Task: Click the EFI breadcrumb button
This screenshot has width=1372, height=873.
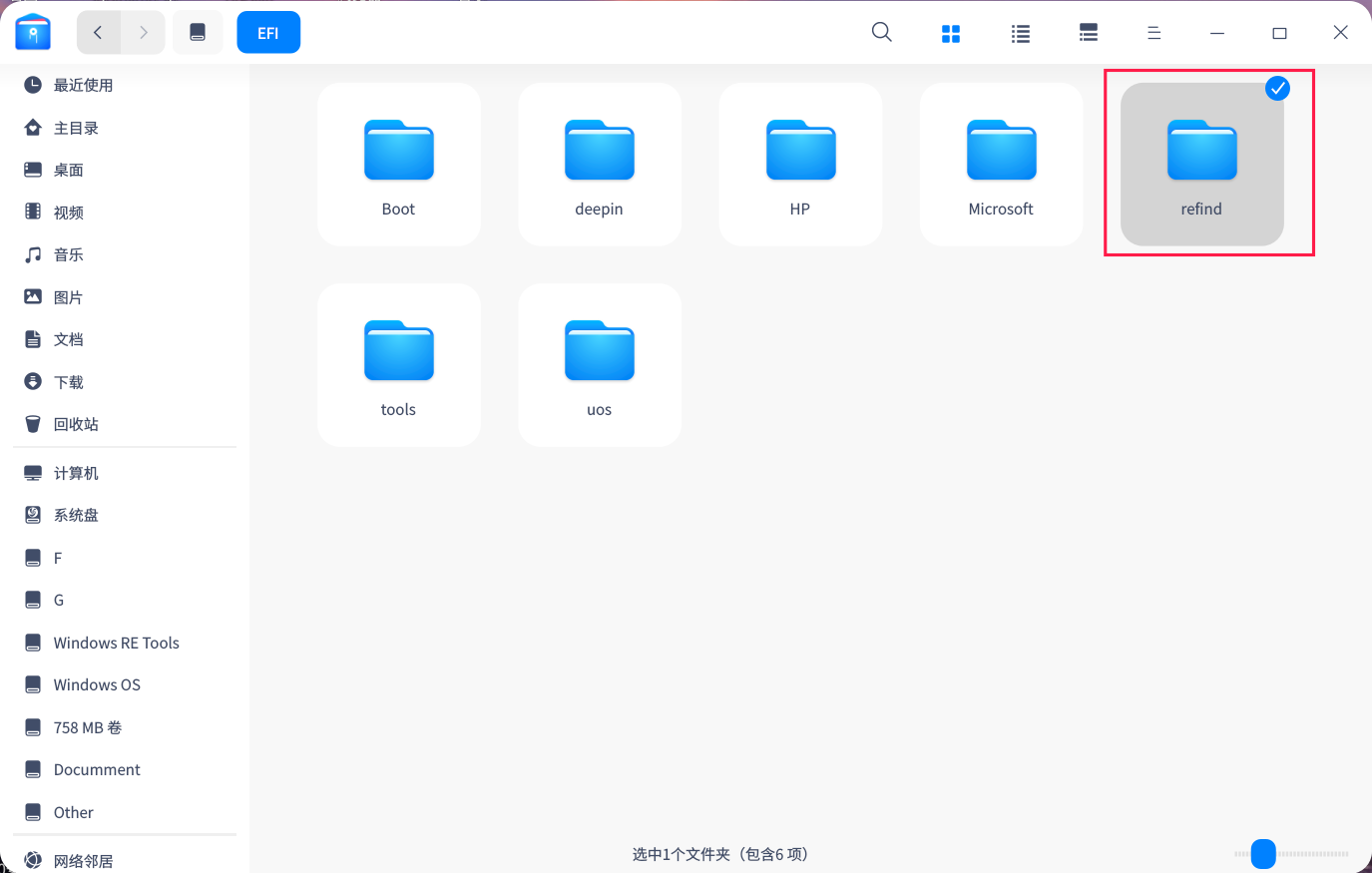Action: [x=267, y=32]
